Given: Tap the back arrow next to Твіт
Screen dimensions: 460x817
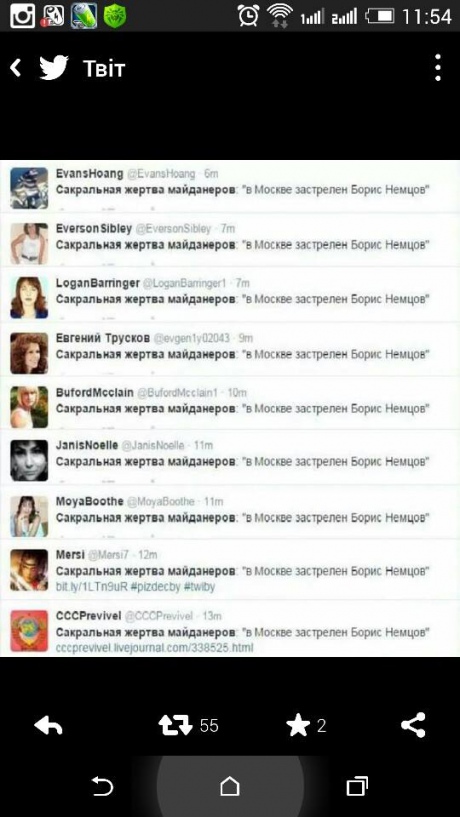Looking at the screenshot, I should (x=16, y=68).
